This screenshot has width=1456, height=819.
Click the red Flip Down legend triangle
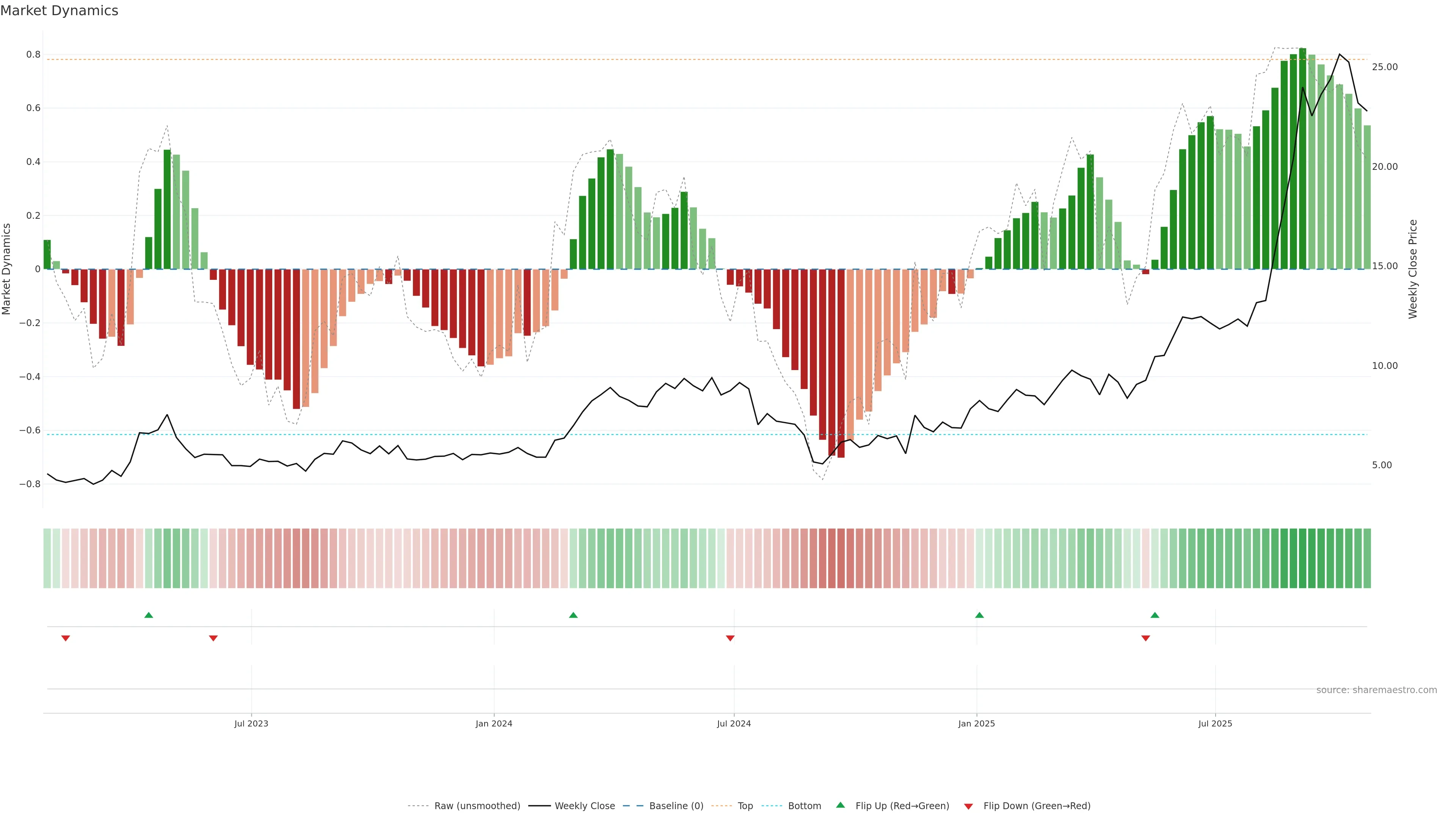pyautogui.click(x=968, y=806)
